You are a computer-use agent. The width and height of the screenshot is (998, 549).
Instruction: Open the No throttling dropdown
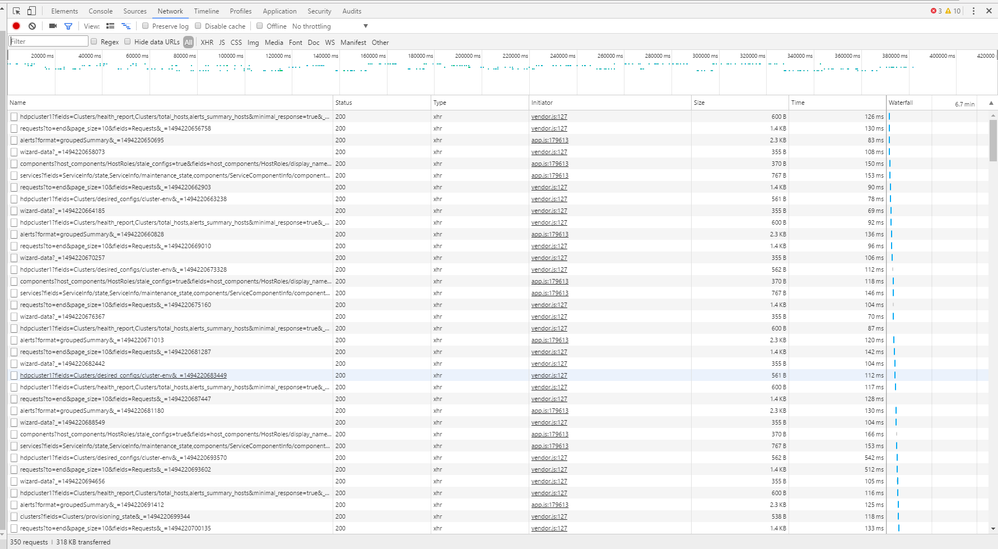(330, 26)
